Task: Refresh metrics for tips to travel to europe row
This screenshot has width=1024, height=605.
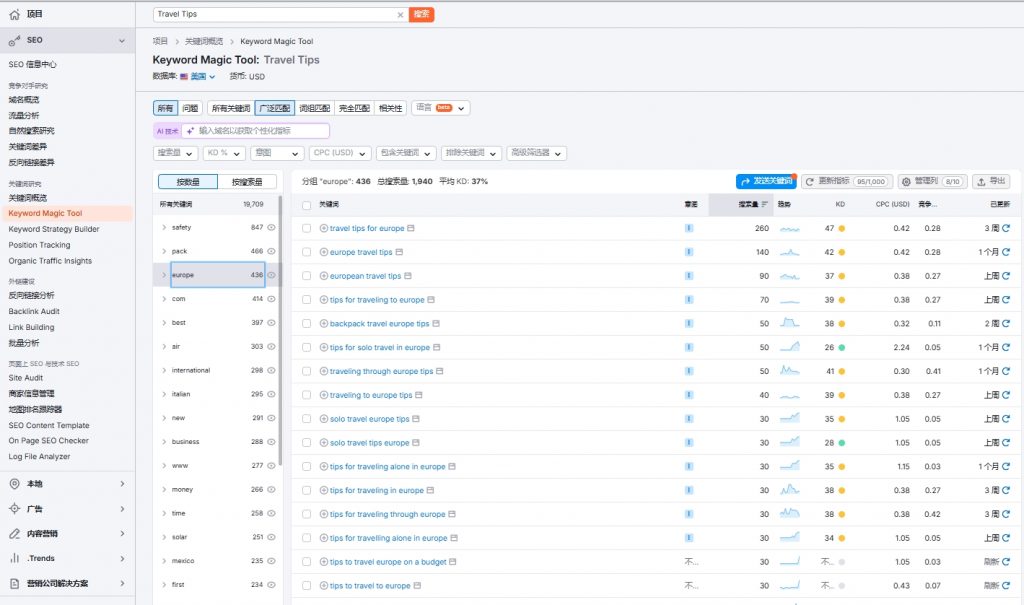Action: coord(1006,585)
